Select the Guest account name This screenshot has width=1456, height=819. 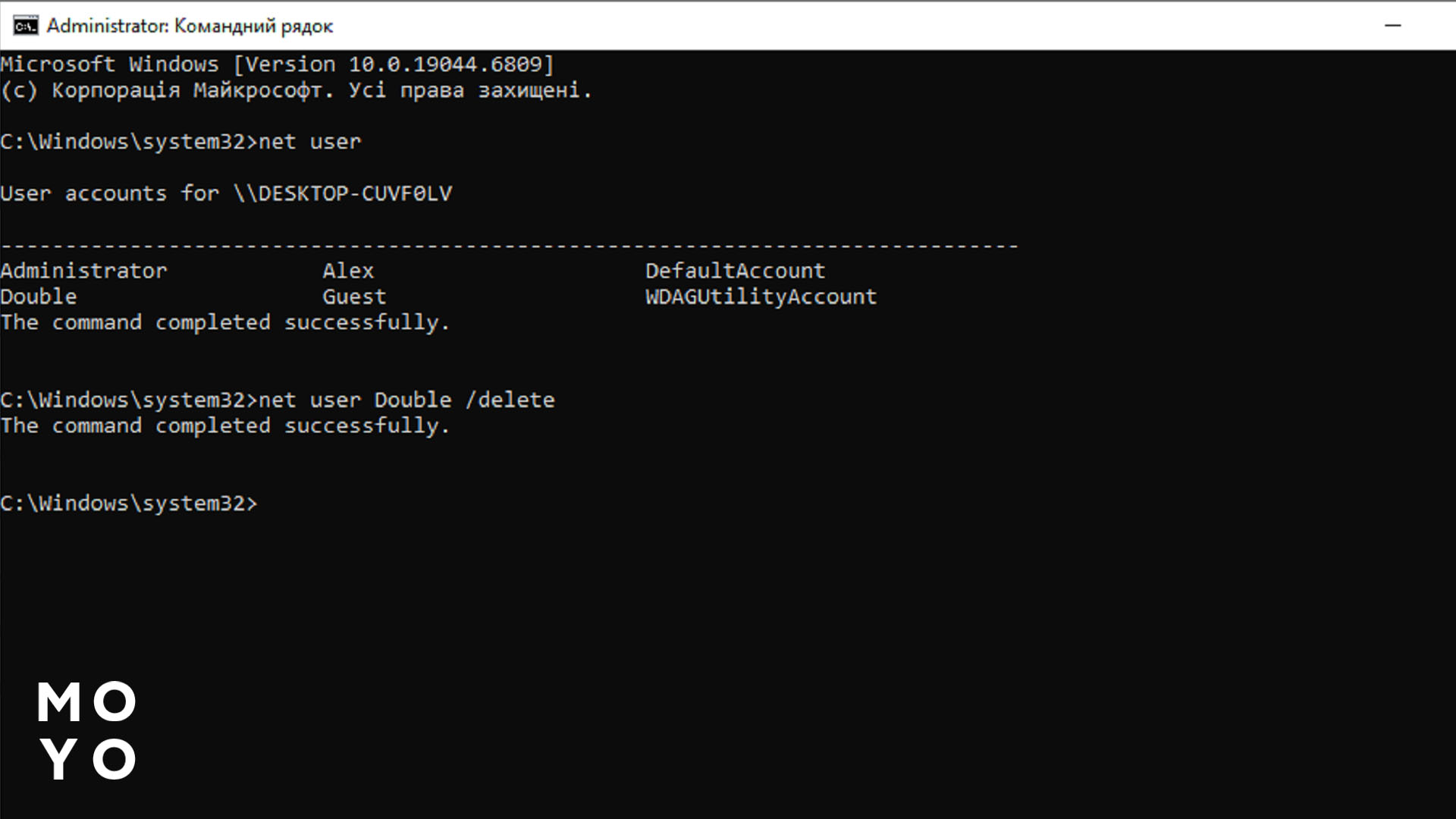pyautogui.click(x=354, y=297)
